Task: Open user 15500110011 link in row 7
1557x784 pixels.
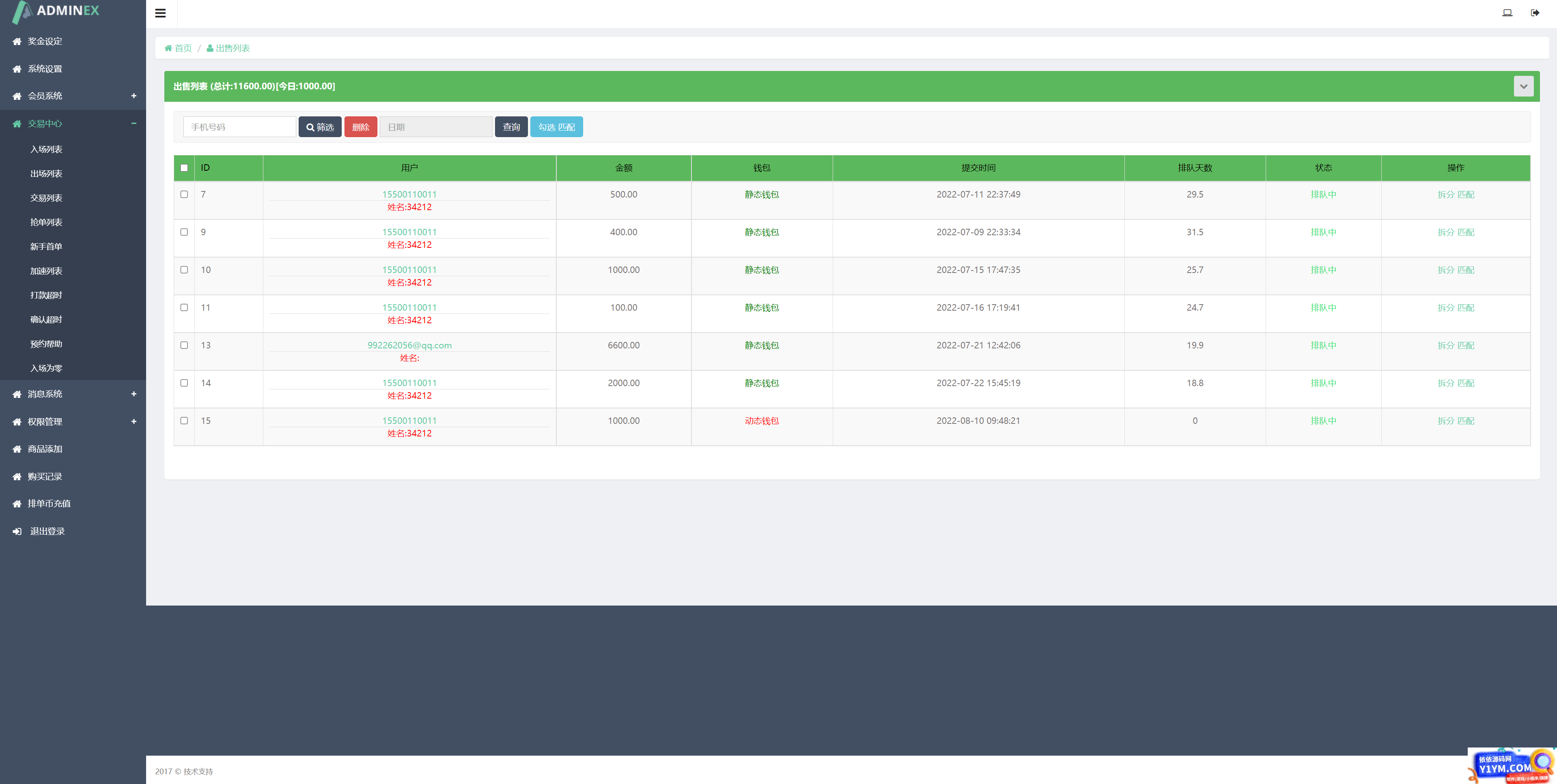Action: [x=409, y=195]
